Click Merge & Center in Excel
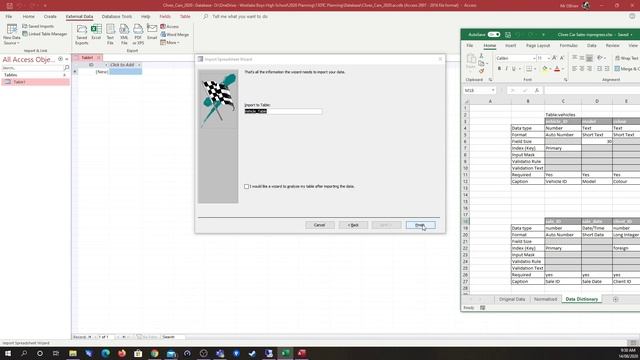The width and height of the screenshot is (640, 360). [x=627, y=69]
